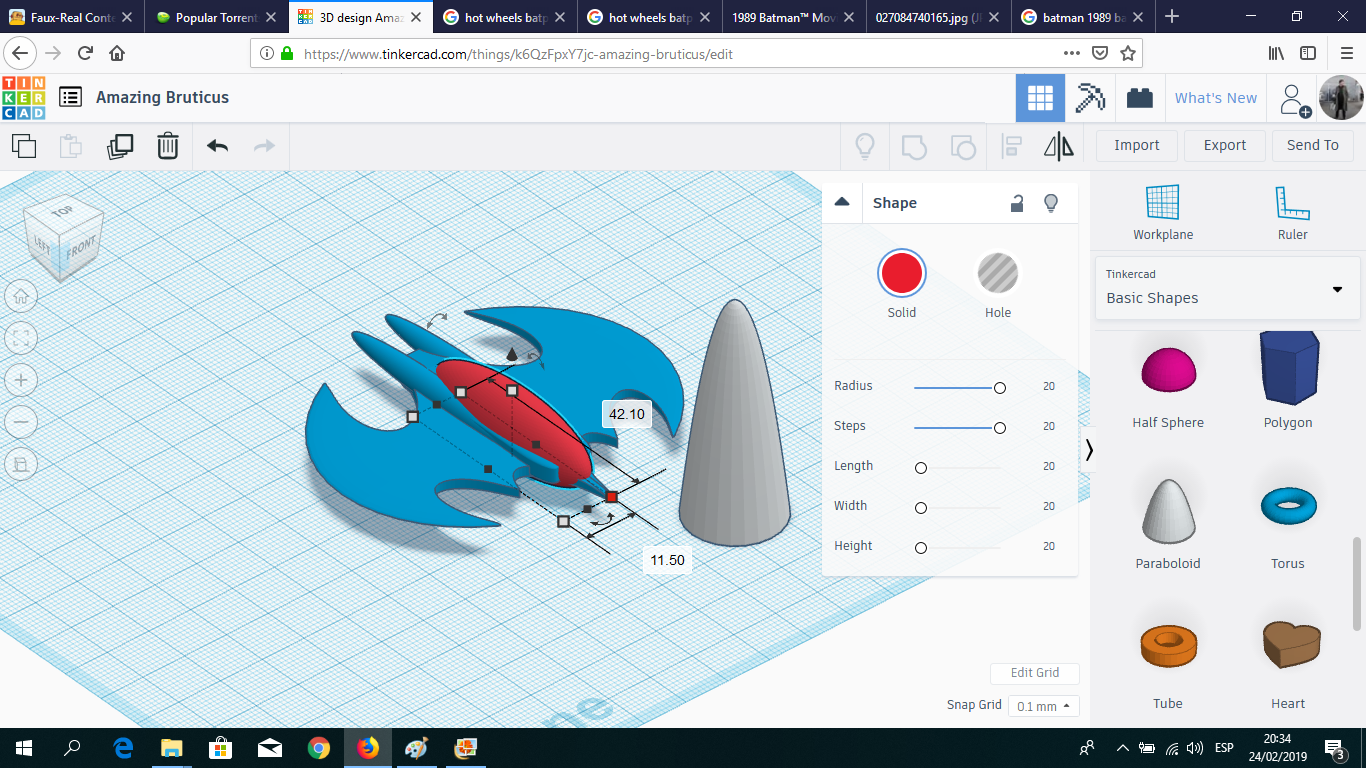Add a Workplane helper
The height and width of the screenshot is (768, 1366).
coord(1162,212)
